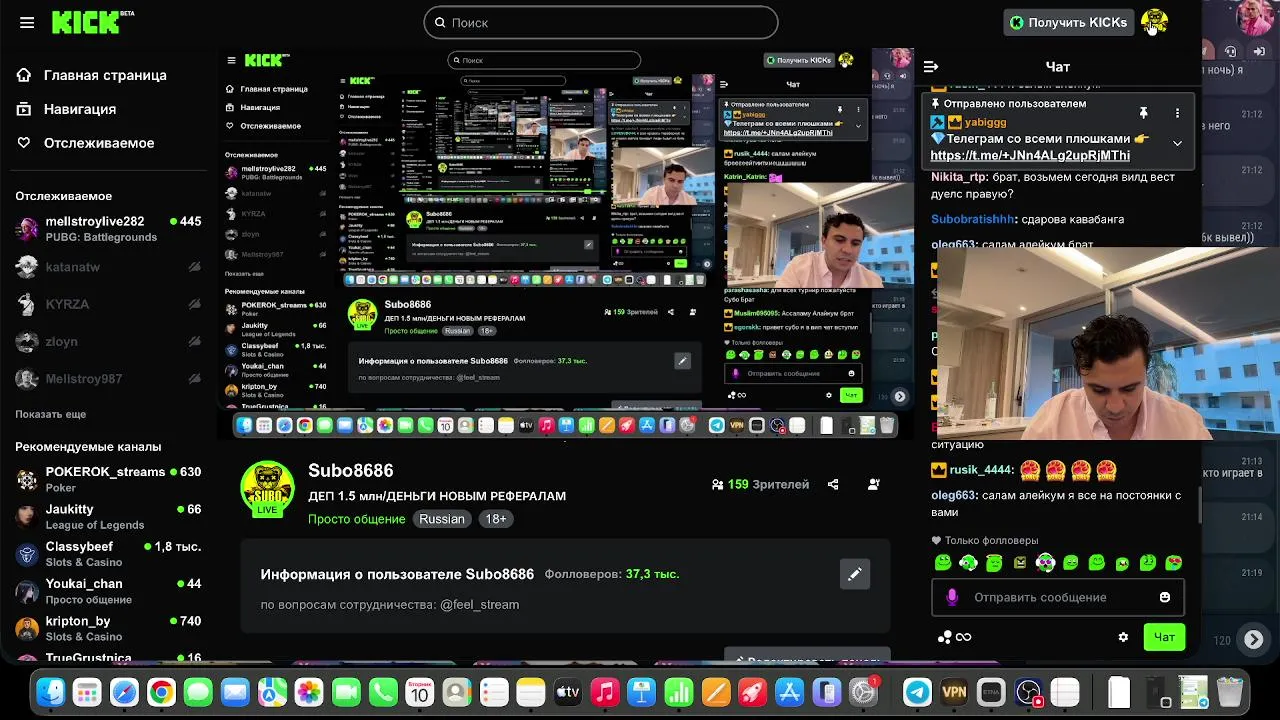Click the round arrow button in the Telegram window

tap(1253, 639)
